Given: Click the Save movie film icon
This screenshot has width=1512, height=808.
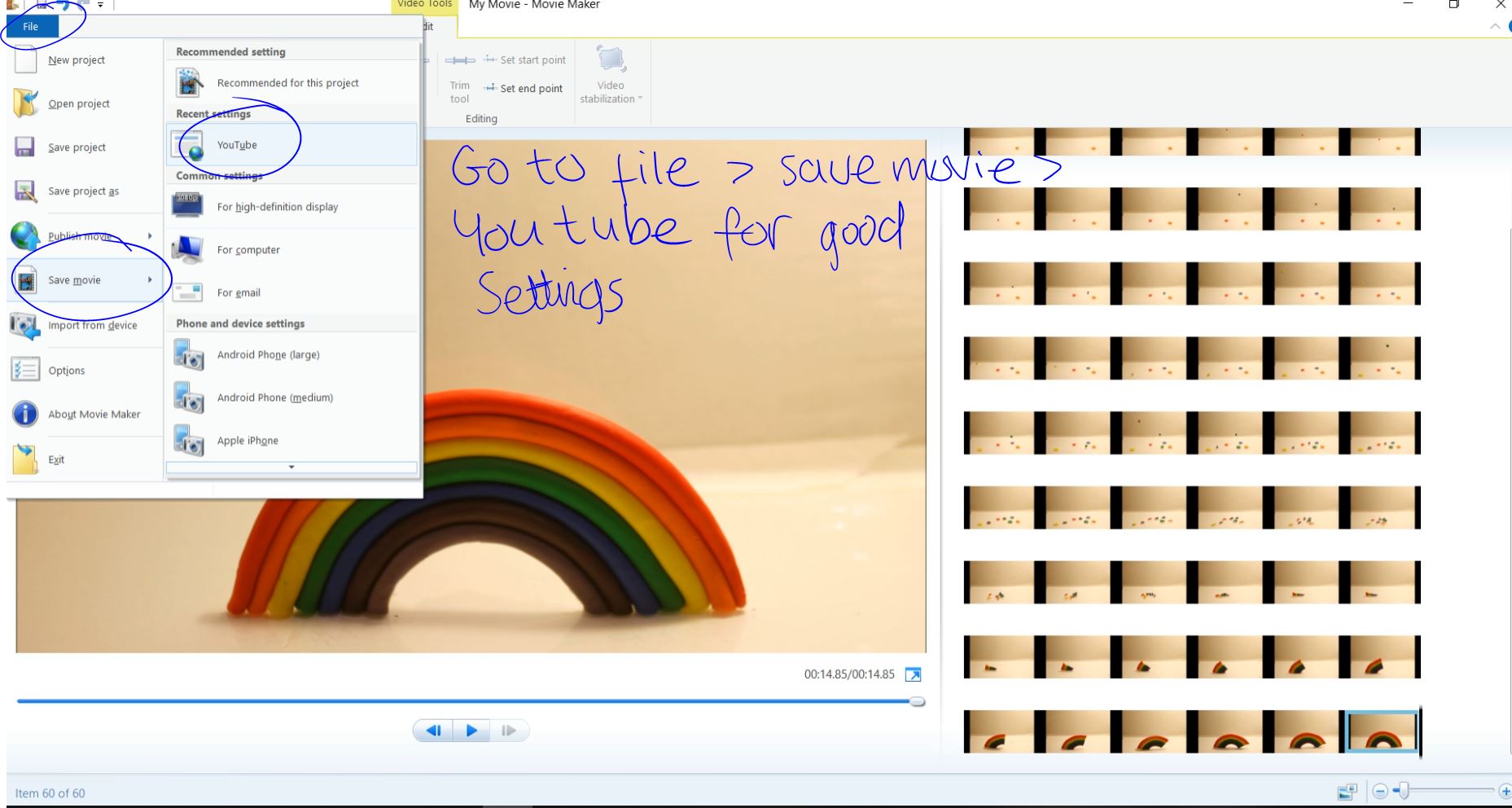Looking at the screenshot, I should click(x=26, y=280).
